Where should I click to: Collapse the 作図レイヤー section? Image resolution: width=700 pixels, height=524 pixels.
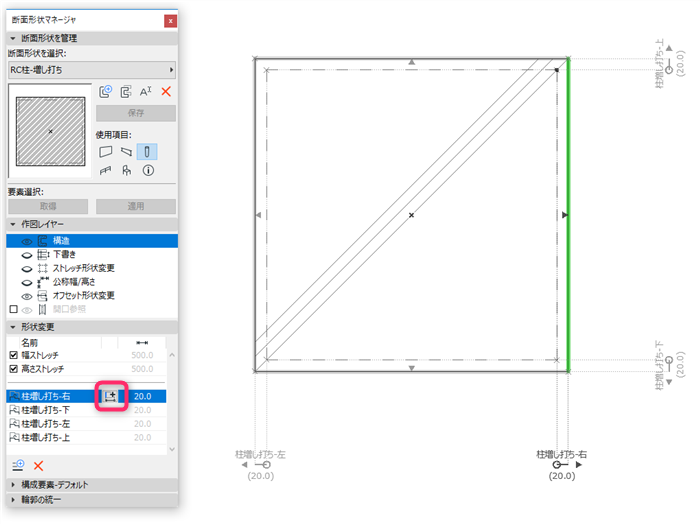point(12,224)
